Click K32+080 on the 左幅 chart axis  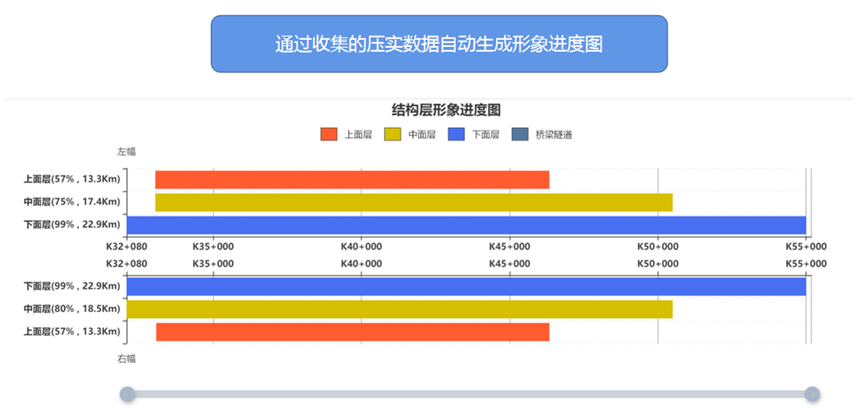[x=127, y=247]
